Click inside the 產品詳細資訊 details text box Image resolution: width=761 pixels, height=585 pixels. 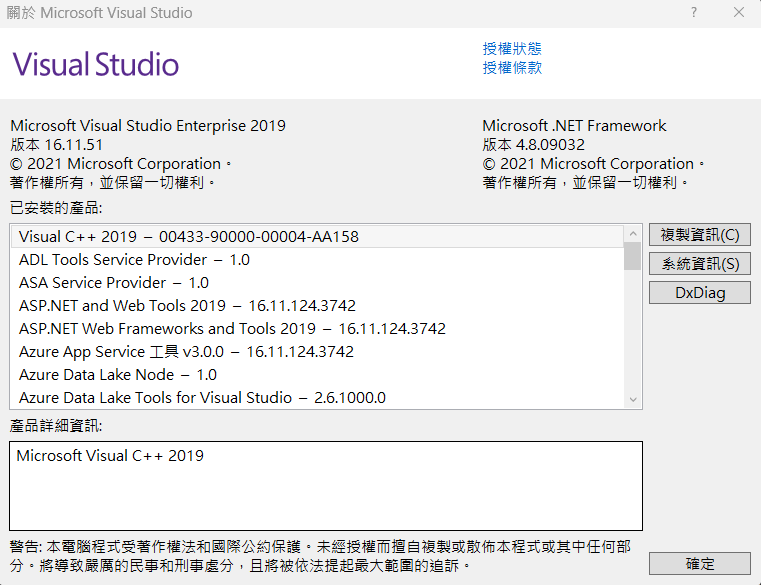(326, 486)
